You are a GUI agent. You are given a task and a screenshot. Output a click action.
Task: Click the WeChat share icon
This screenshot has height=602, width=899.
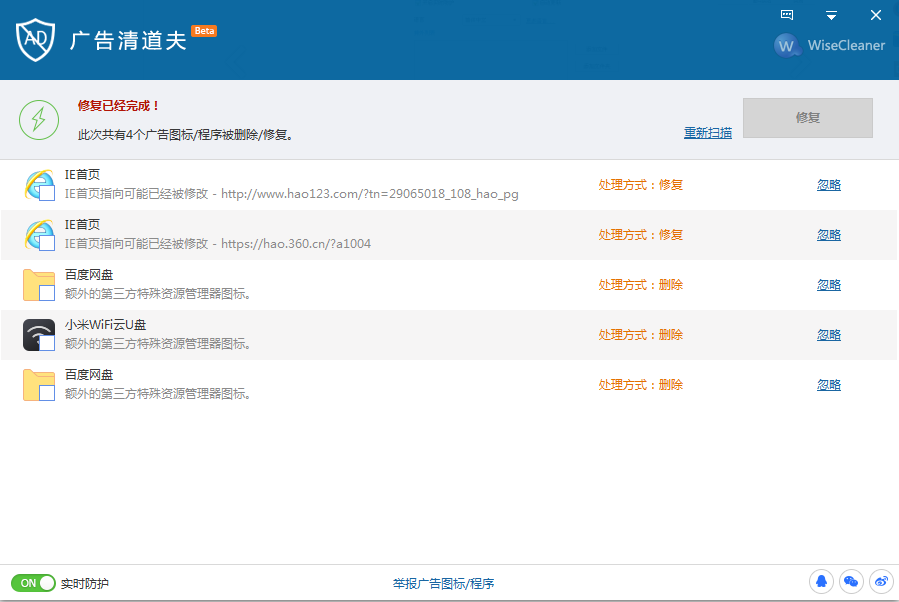851,582
